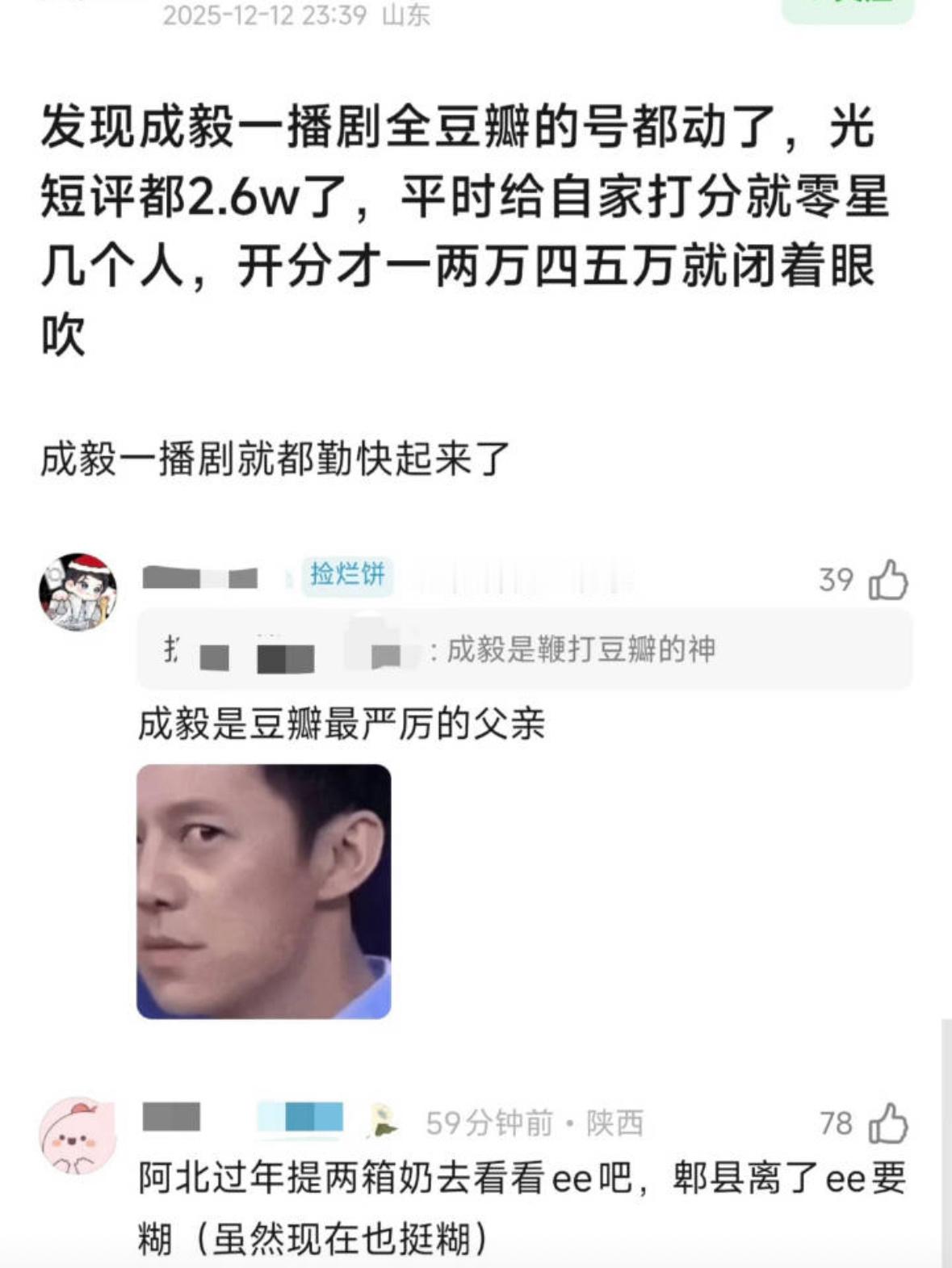This screenshot has width=952, height=1268.
Task: Tap the 59分钟前 · 陕西 timestamp
Action: pos(535,1123)
